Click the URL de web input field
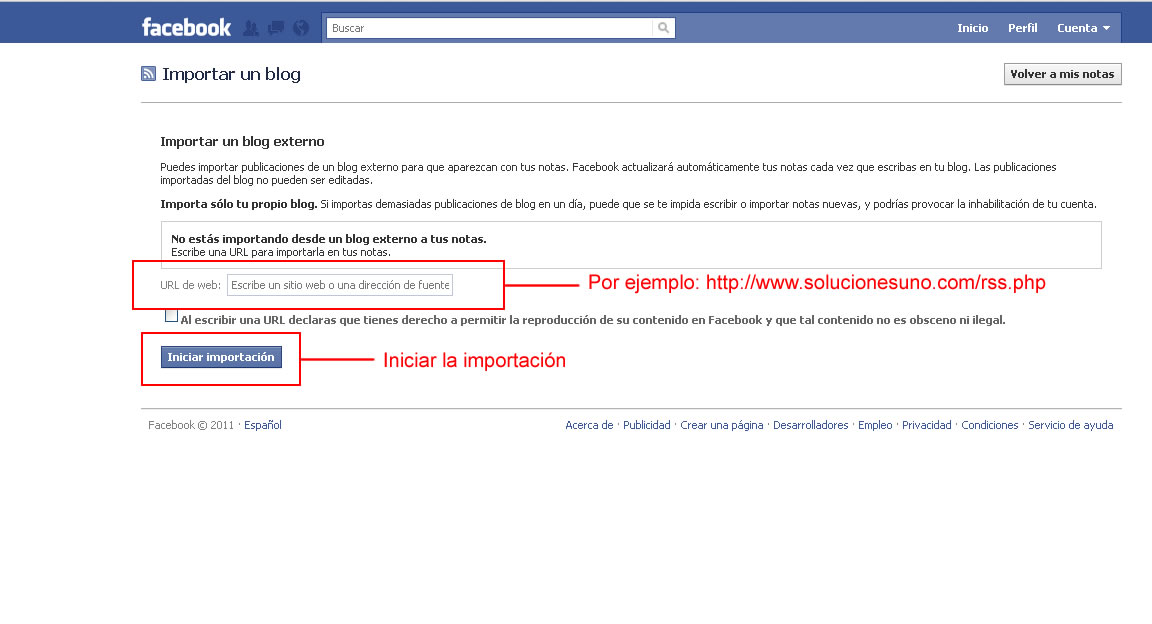This screenshot has width=1152, height=624. tap(339, 285)
